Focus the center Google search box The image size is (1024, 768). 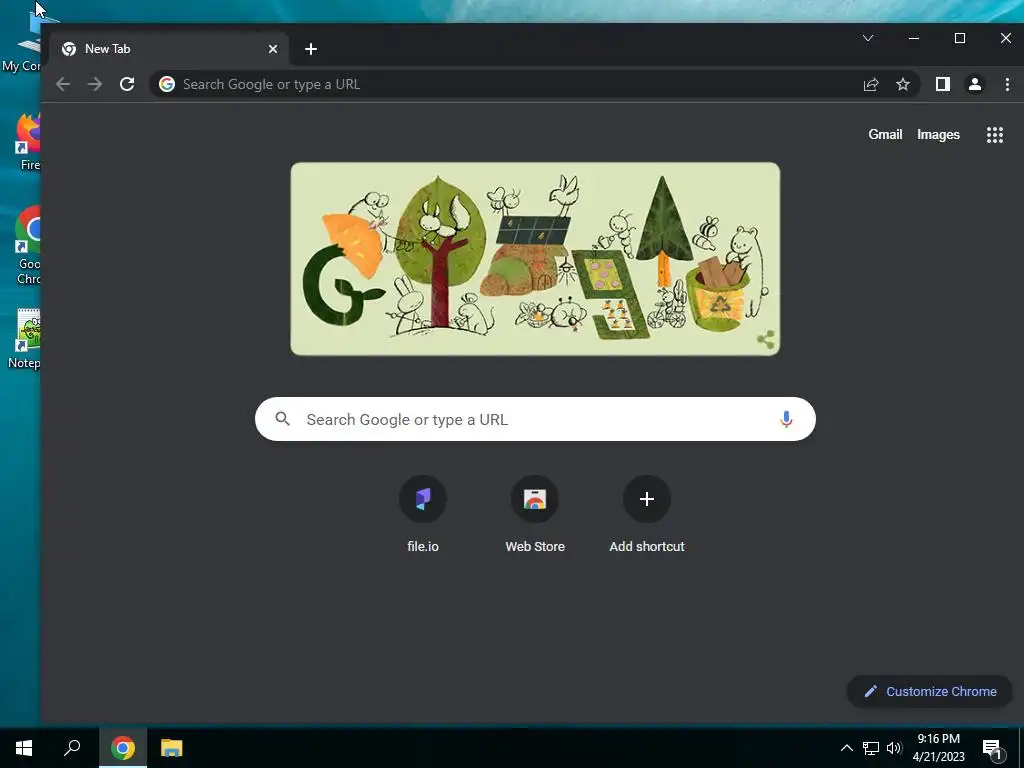535,419
